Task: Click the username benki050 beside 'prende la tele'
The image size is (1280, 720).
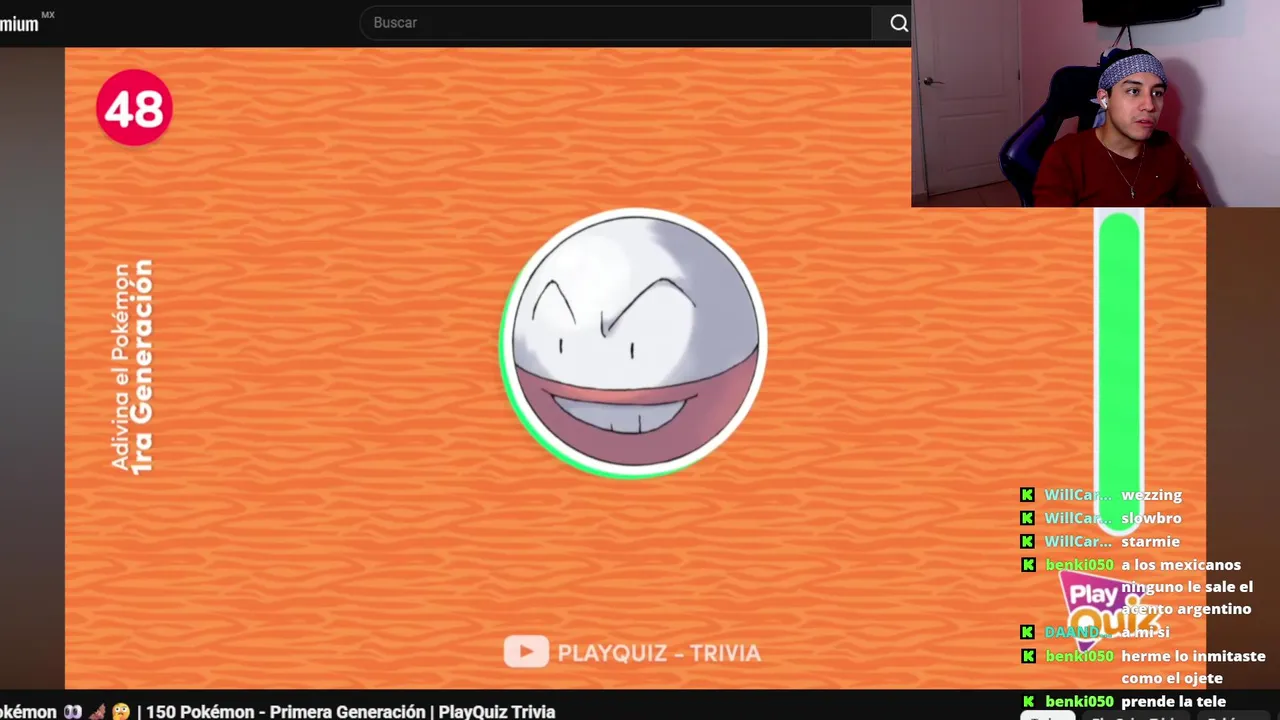Action: point(1079,702)
